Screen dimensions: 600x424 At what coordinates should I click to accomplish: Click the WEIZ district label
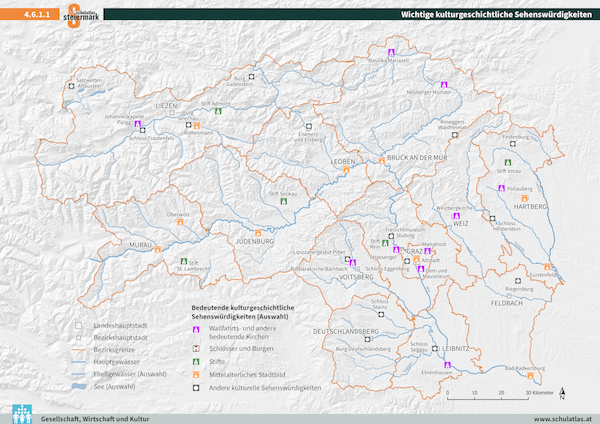point(460,223)
